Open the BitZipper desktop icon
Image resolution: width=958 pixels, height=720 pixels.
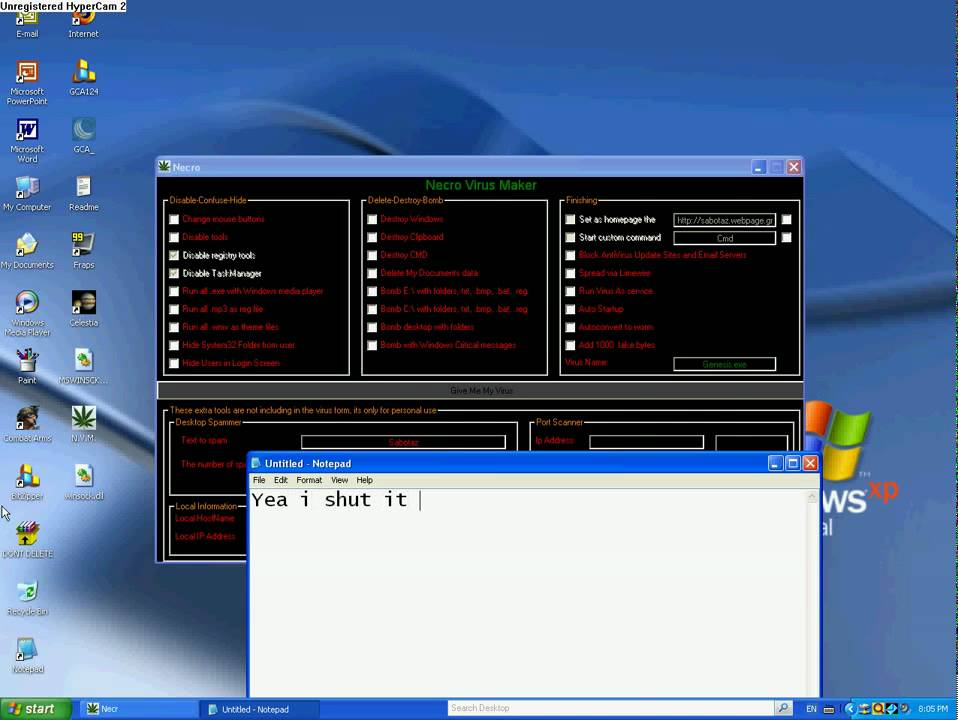[x=27, y=482]
